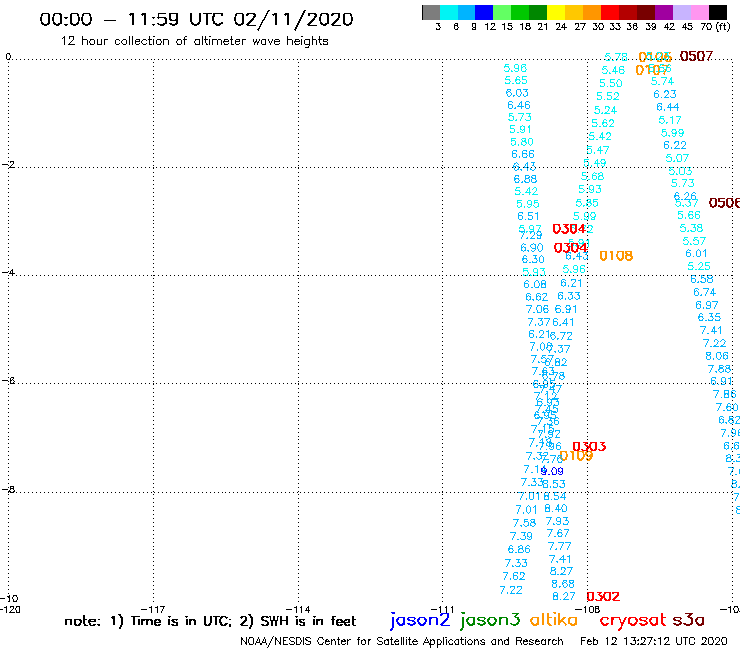Click the orange "altika" satellite label
Image resolution: width=740 pixels, height=650 pixels.
point(553,619)
